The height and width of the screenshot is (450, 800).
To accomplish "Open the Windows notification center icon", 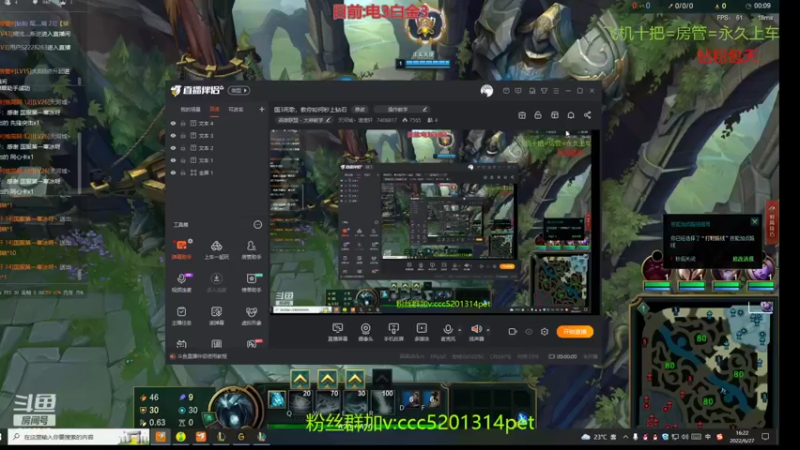I will tap(765, 437).
